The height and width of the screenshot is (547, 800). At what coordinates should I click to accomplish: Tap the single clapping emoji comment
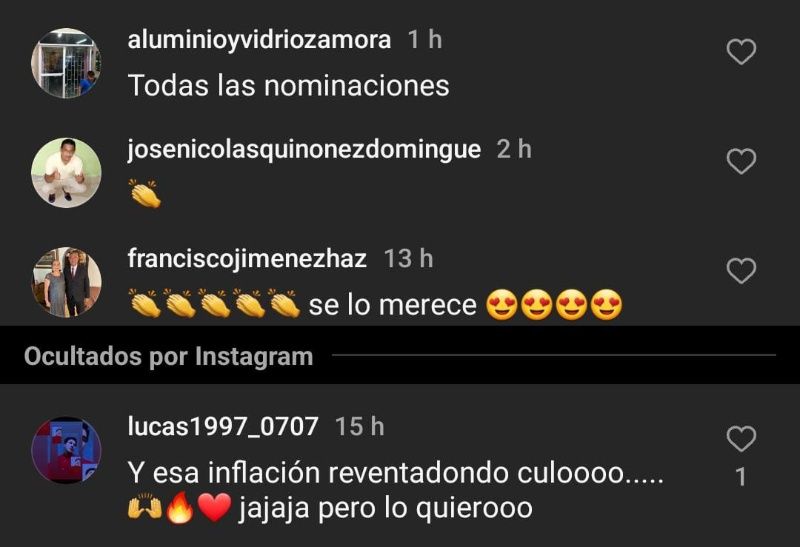click(x=145, y=194)
